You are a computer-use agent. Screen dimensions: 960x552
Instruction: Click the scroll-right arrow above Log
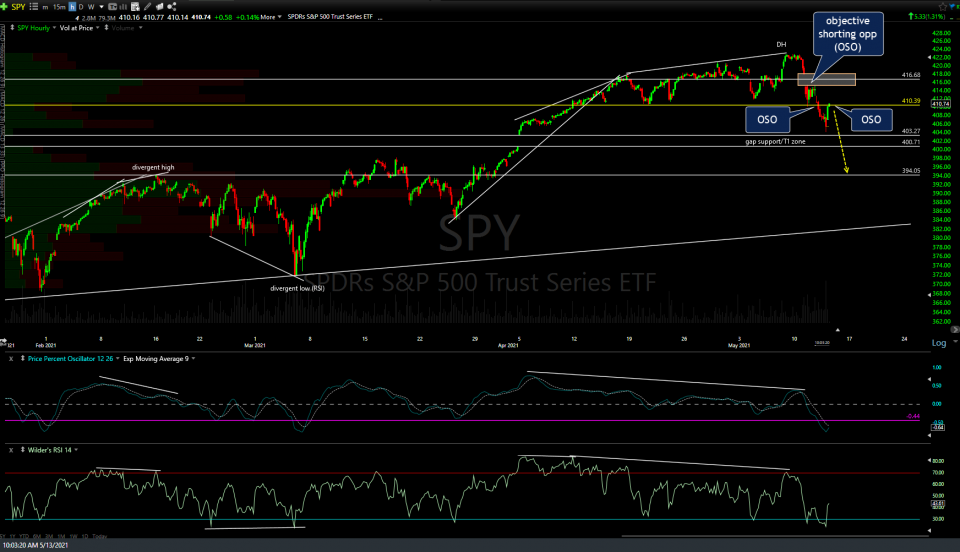tap(954, 330)
